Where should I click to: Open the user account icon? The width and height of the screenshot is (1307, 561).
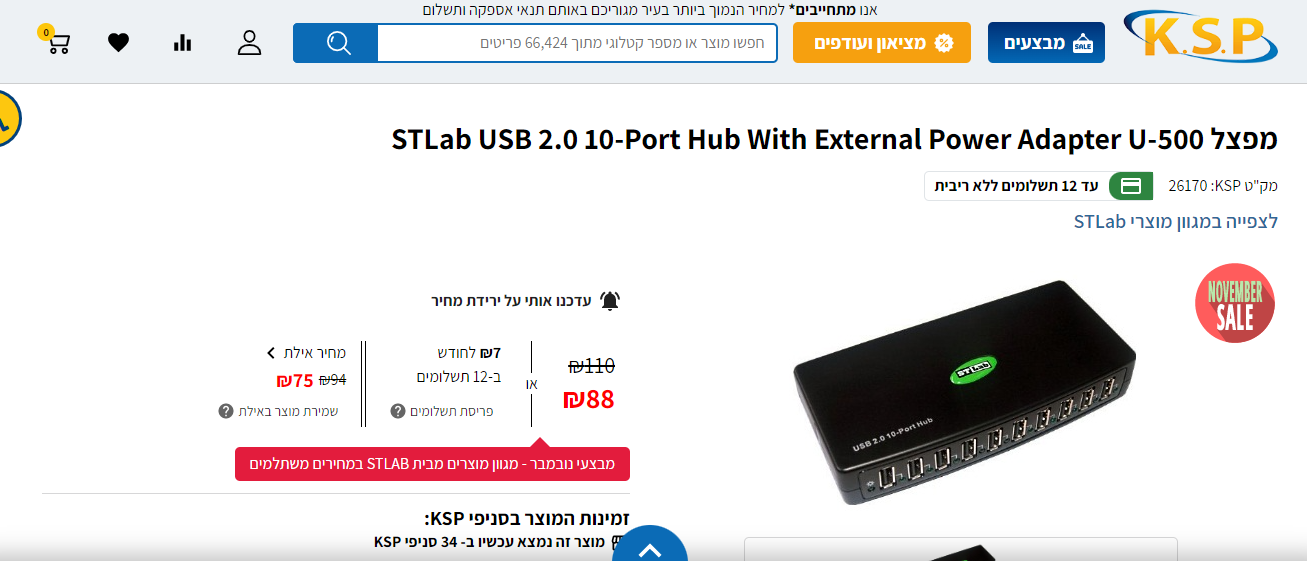click(249, 42)
